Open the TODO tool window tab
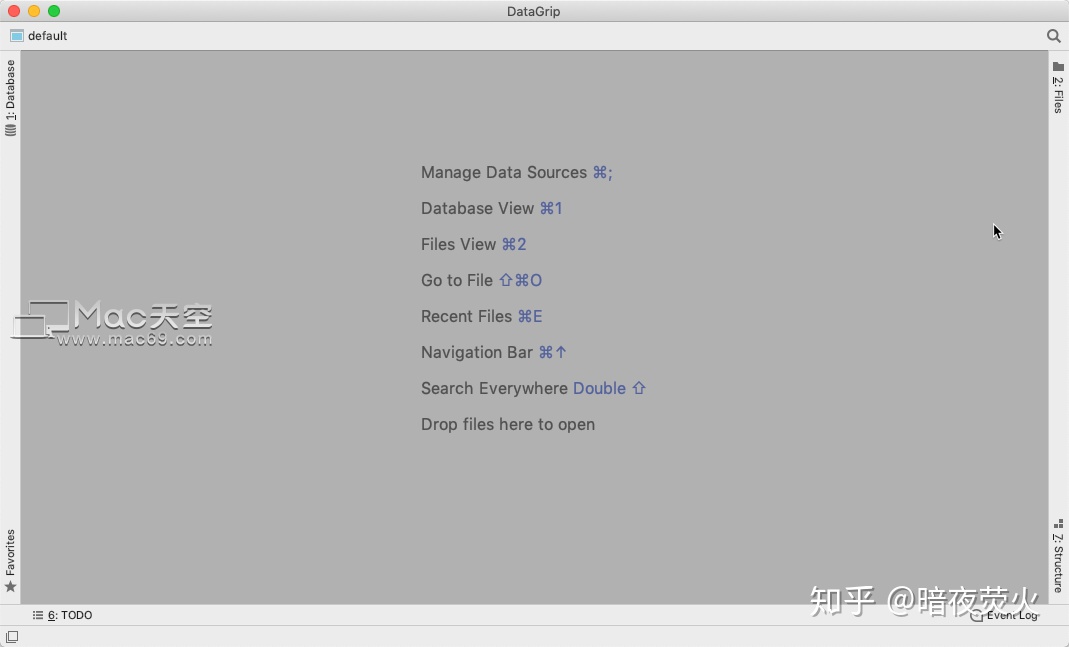The image size is (1069, 647). [63, 615]
